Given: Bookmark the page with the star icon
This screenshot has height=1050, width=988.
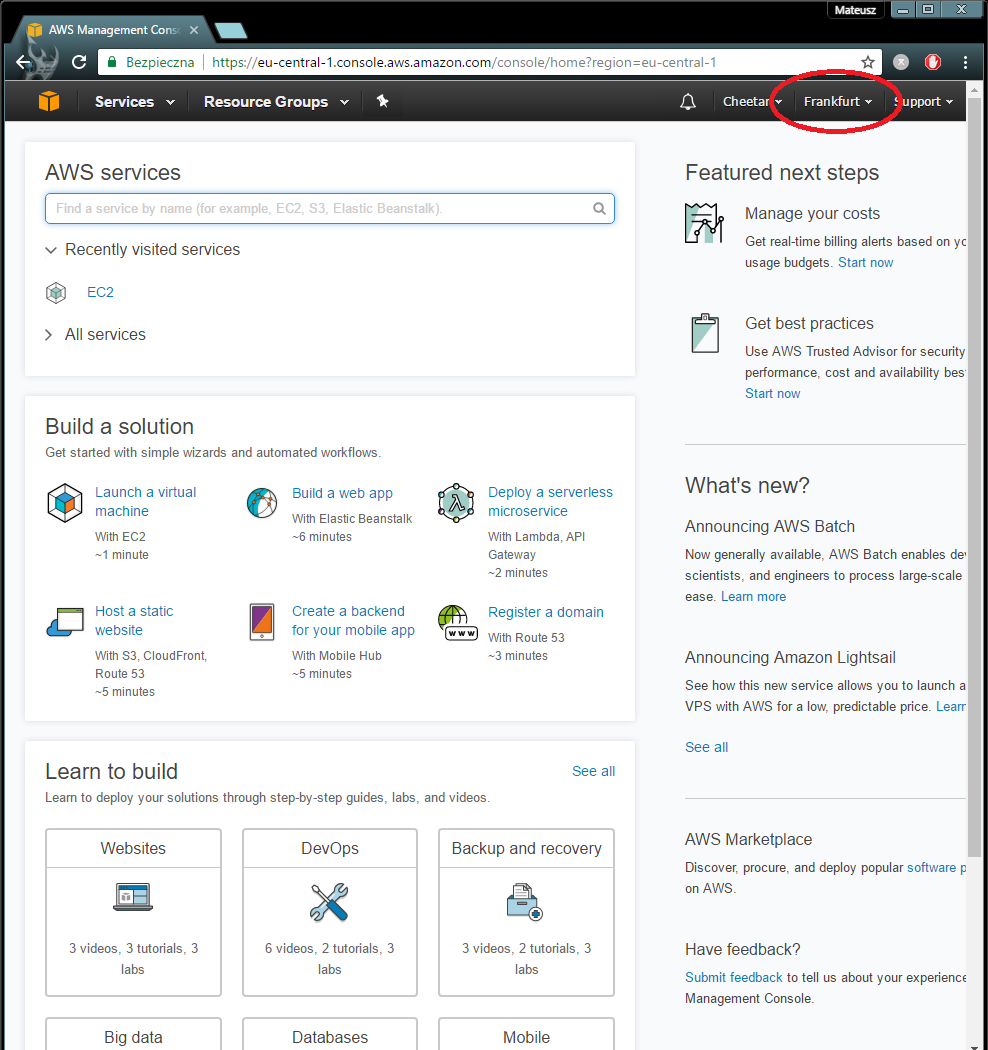Looking at the screenshot, I should click(868, 62).
